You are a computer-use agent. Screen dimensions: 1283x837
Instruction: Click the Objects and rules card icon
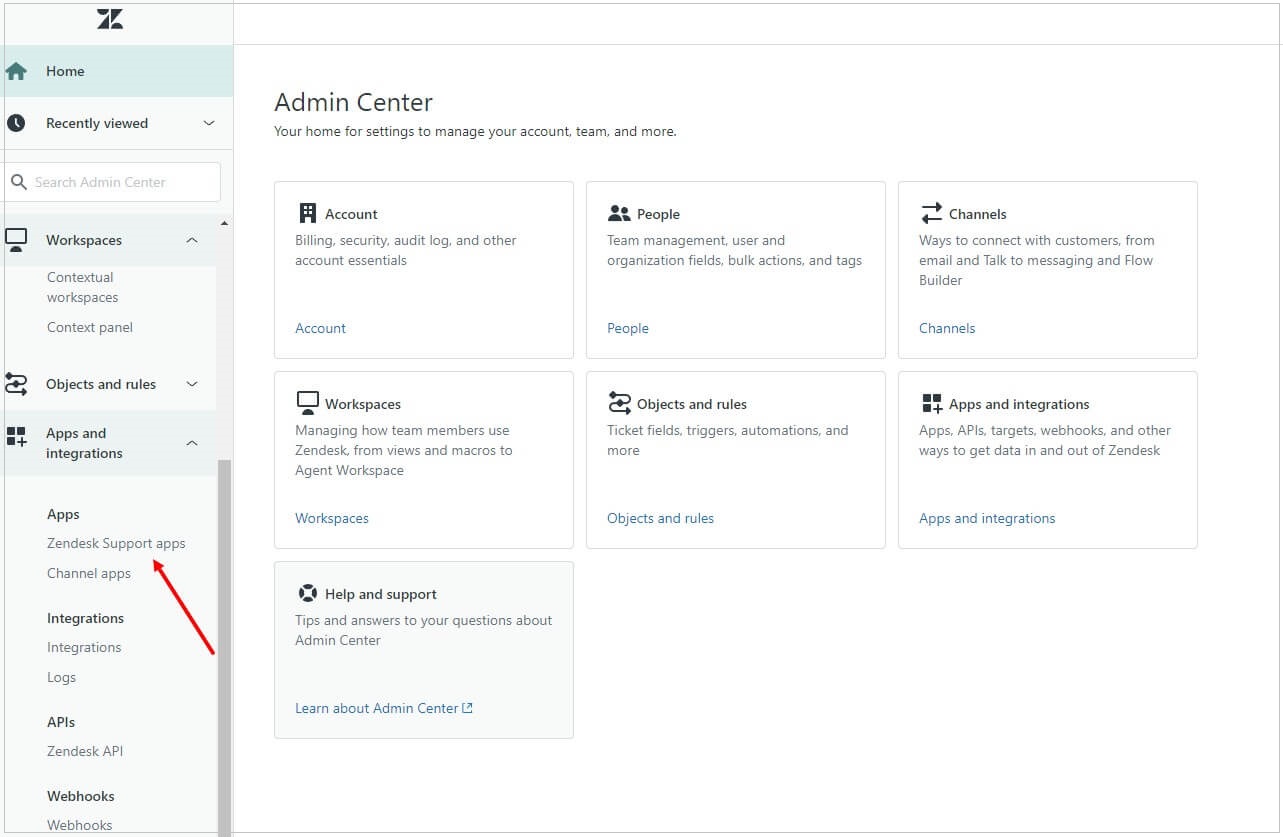(x=619, y=403)
